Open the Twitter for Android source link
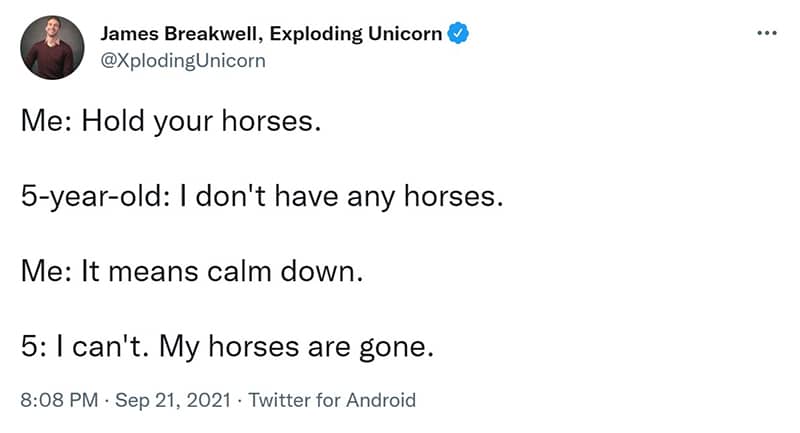The image size is (800, 433). click(332, 400)
